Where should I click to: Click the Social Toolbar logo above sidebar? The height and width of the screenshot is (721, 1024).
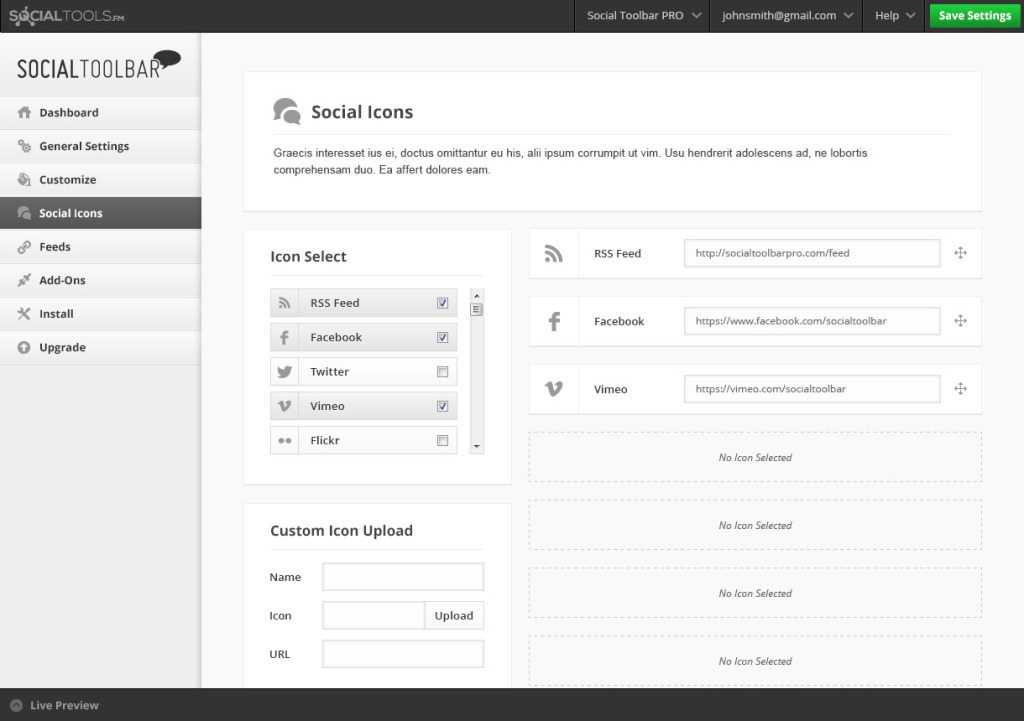98,65
